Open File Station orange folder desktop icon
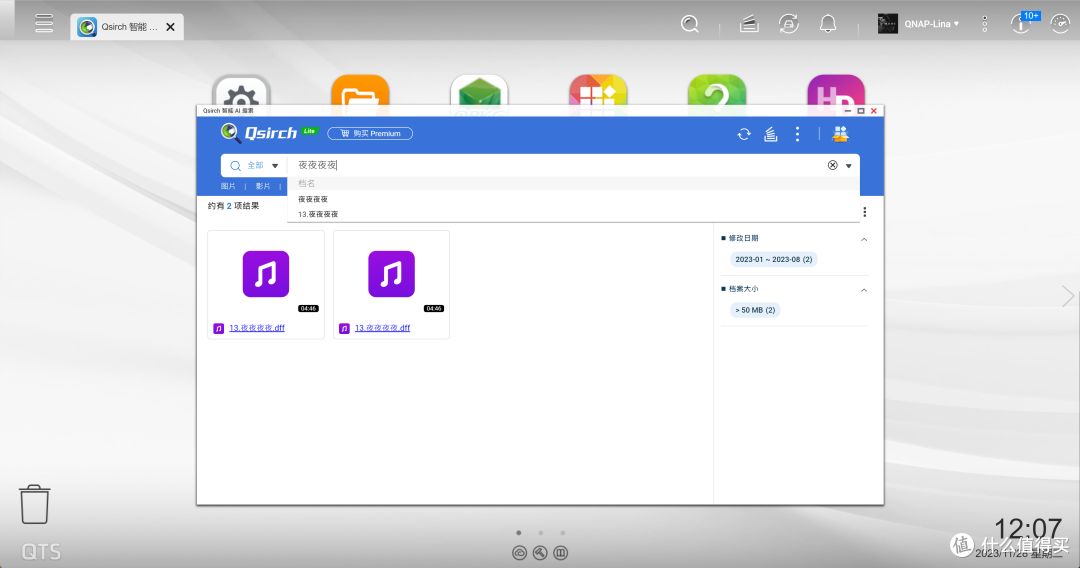Viewport: 1080px width, 568px height. click(360, 91)
